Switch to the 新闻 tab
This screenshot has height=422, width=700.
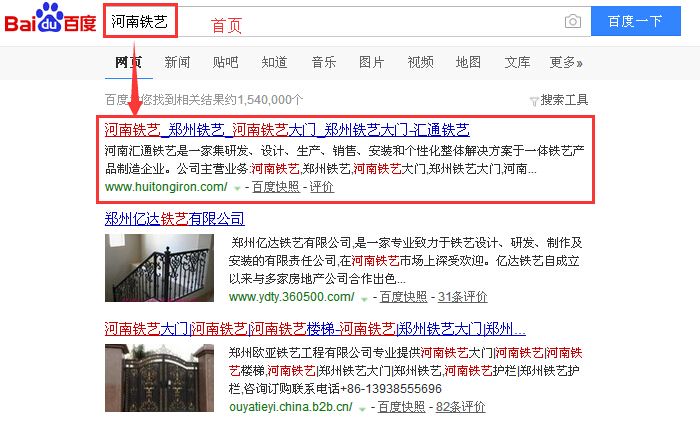point(177,62)
